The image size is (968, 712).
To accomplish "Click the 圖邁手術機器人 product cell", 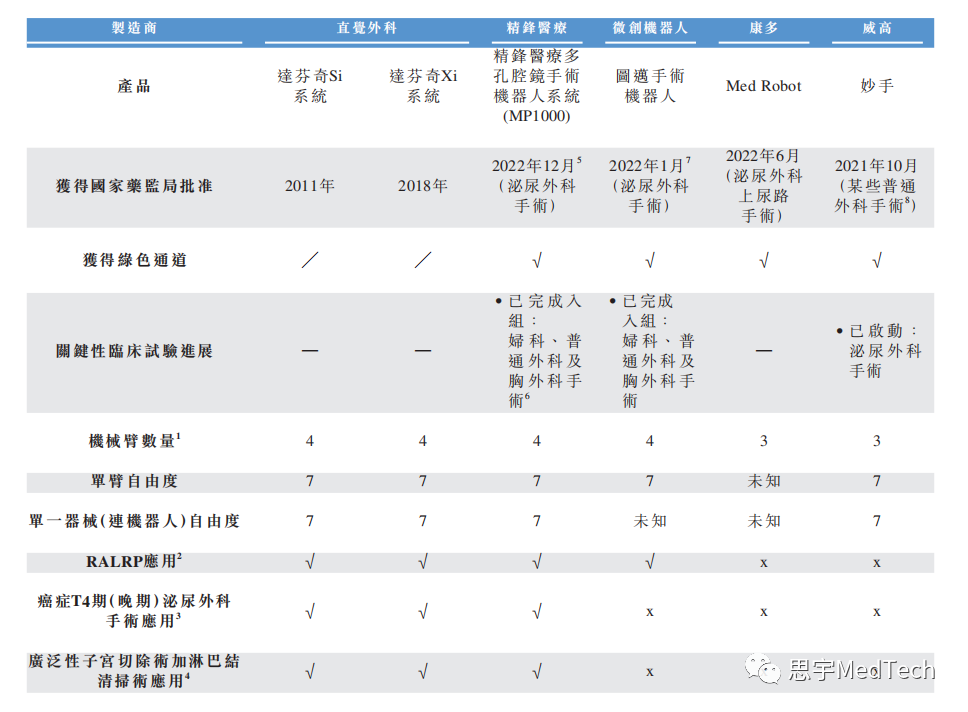I will click(649, 86).
